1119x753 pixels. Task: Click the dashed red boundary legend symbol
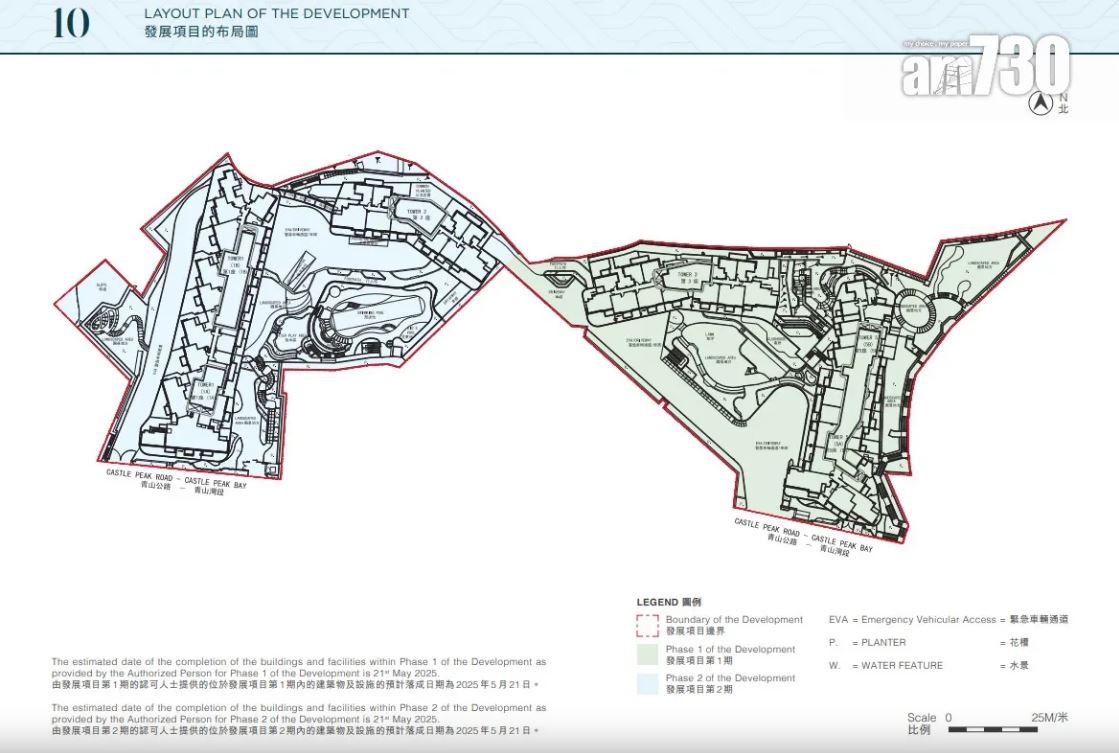click(x=647, y=626)
